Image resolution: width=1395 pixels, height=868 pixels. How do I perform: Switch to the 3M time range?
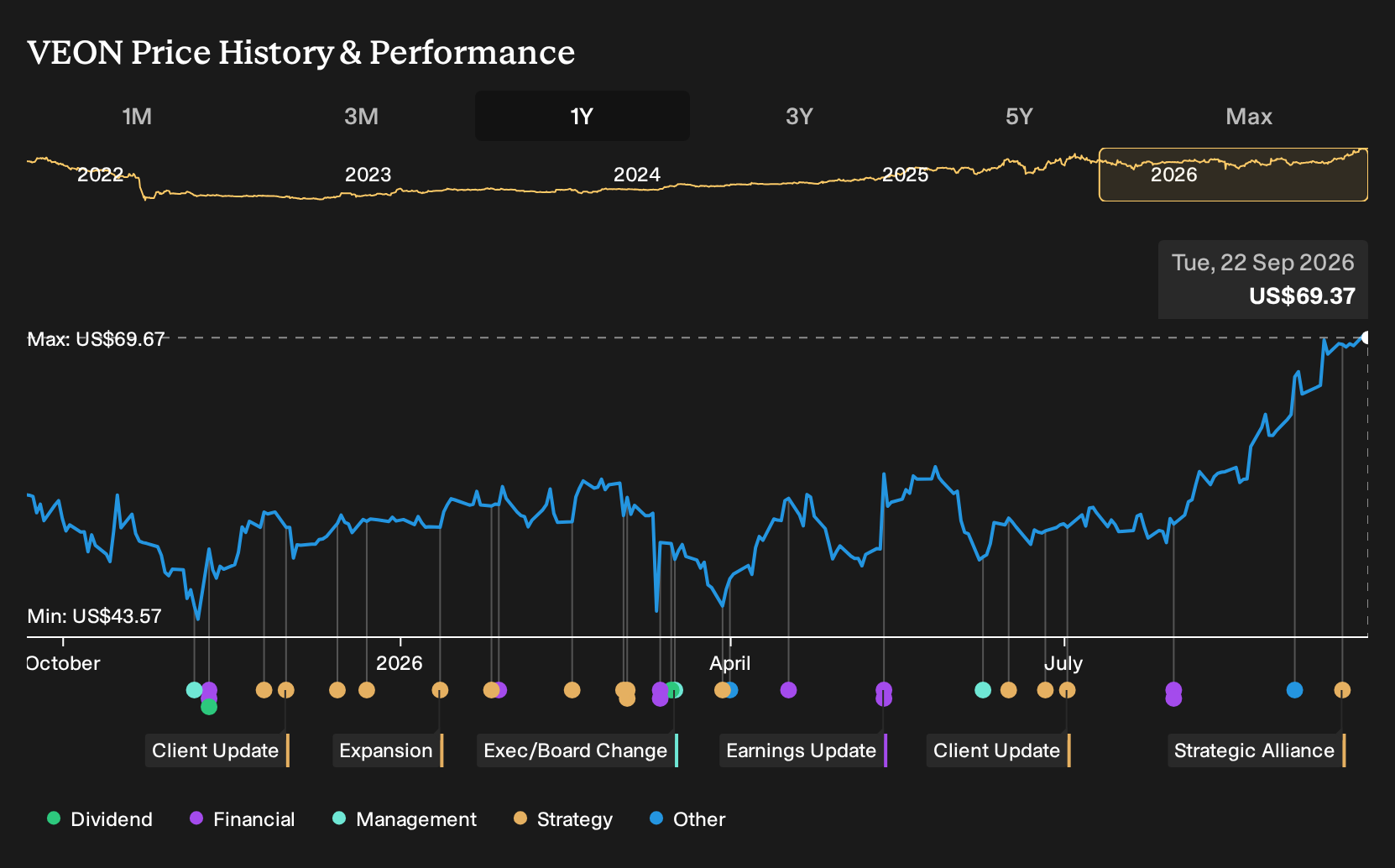[361, 116]
